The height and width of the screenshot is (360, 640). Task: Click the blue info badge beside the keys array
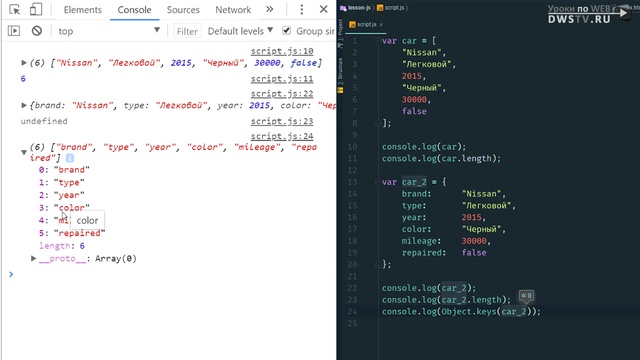coord(70,158)
